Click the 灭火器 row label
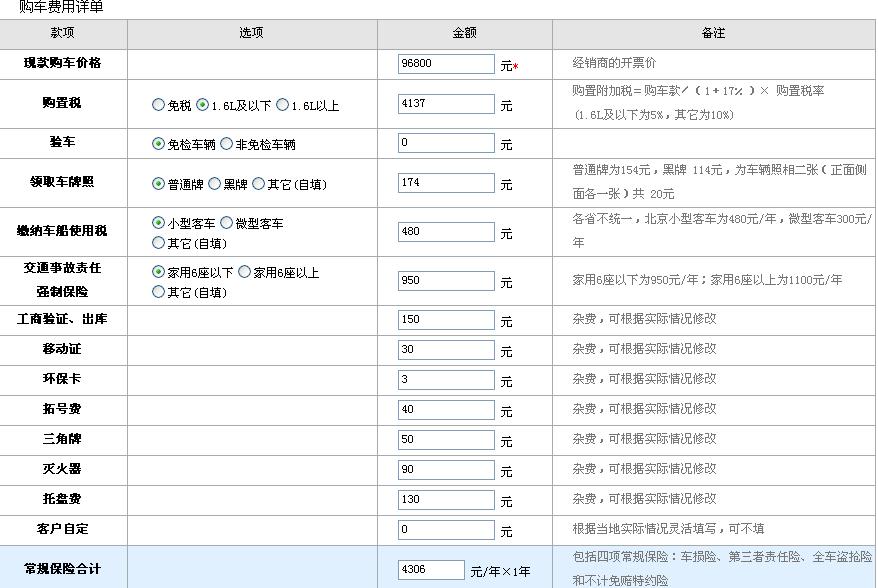 (62, 469)
